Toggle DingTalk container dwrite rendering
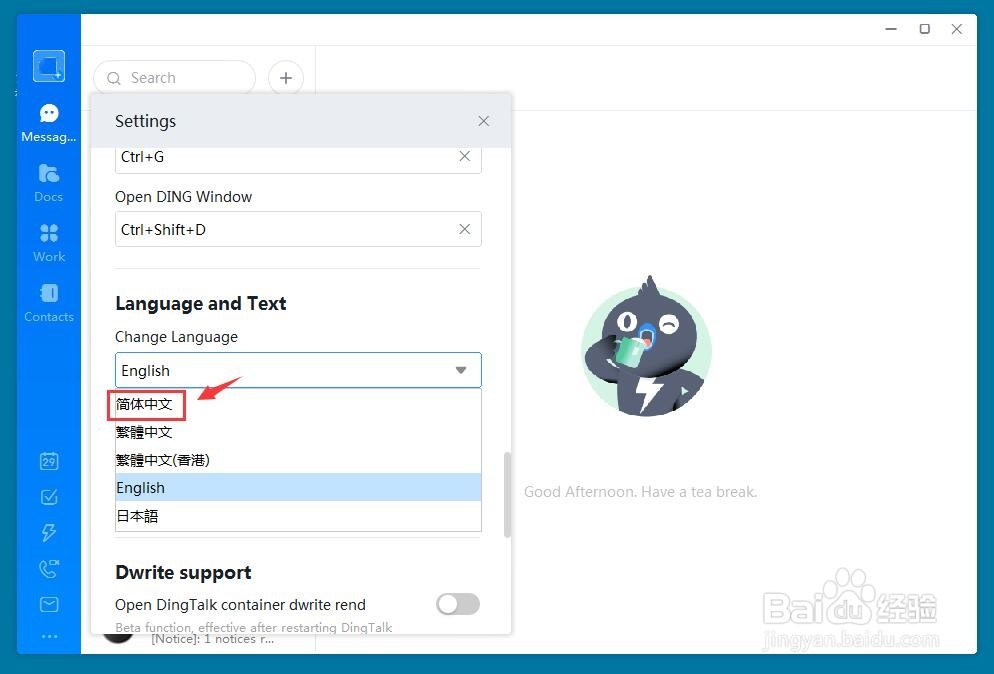The height and width of the screenshot is (674, 994). (458, 604)
